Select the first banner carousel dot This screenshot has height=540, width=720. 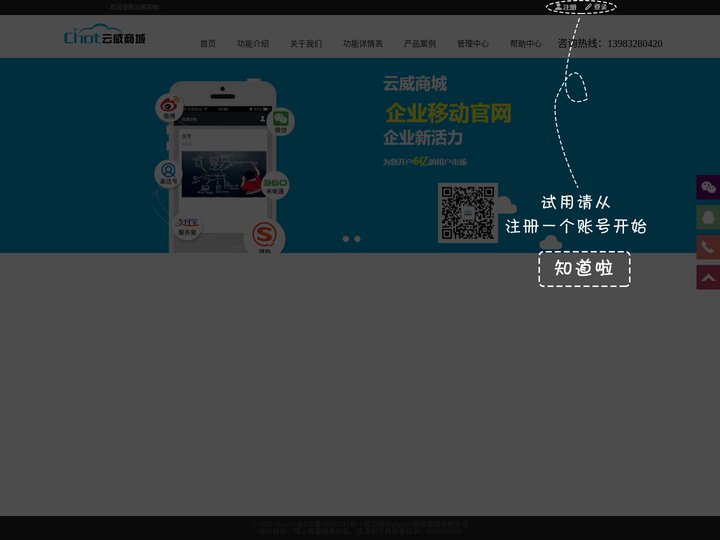coord(346,239)
